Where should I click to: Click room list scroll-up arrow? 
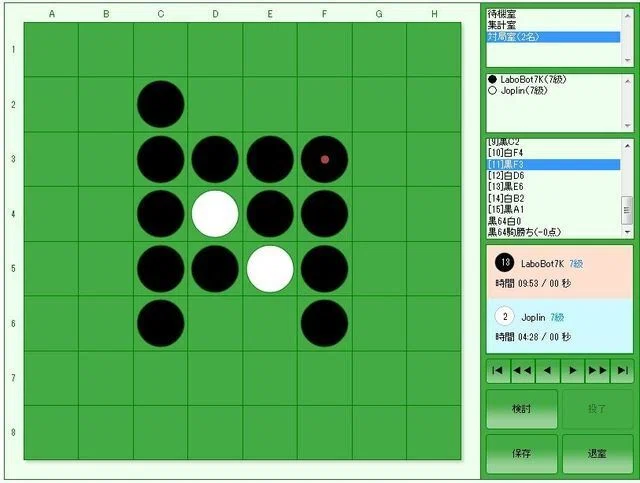point(627,15)
